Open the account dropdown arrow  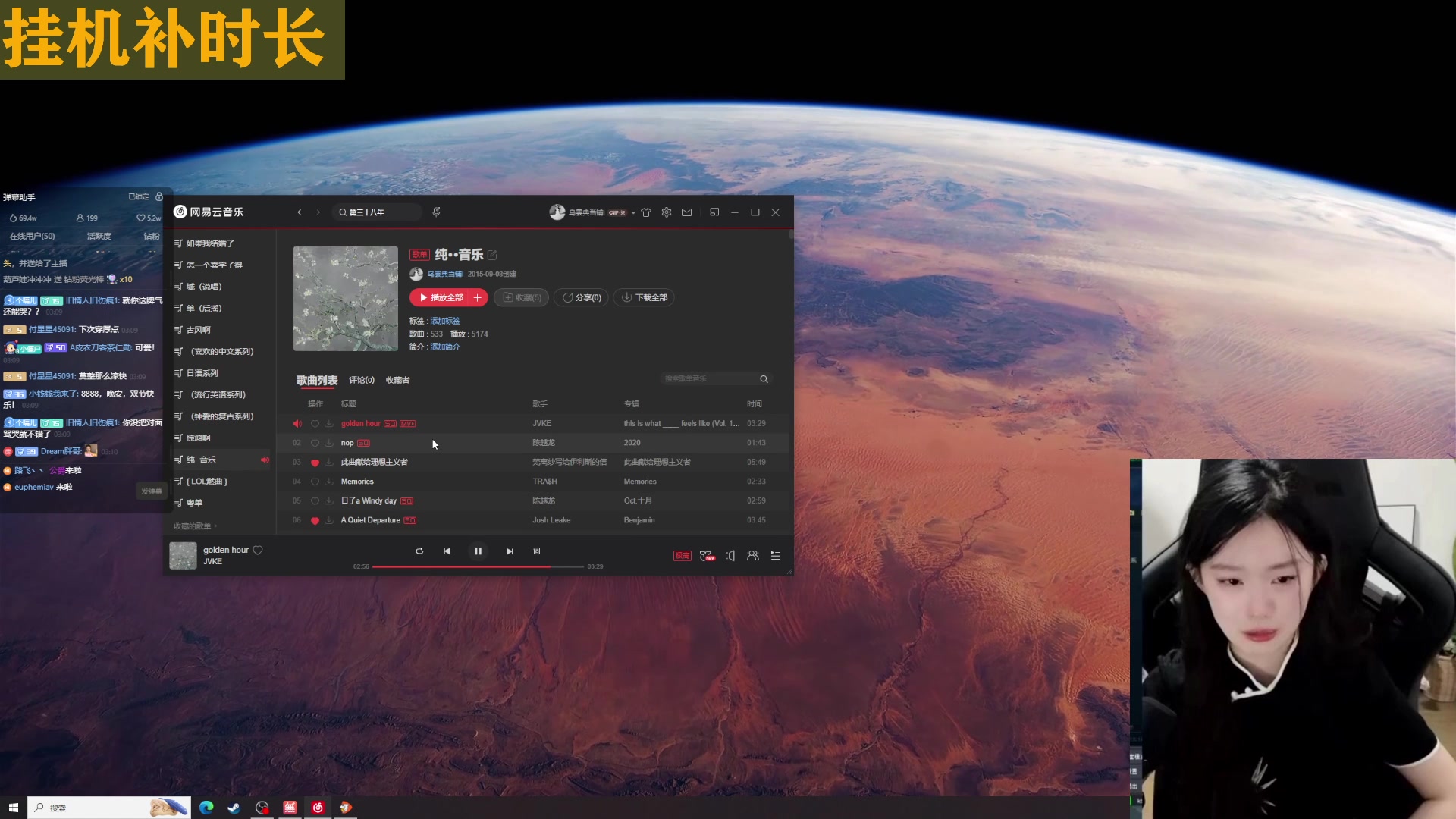point(633,213)
